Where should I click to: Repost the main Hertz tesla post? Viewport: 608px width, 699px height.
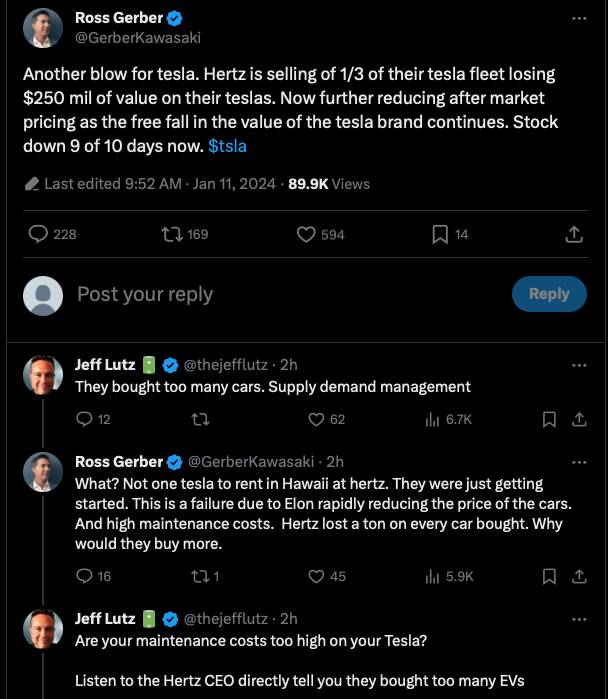tap(184, 234)
